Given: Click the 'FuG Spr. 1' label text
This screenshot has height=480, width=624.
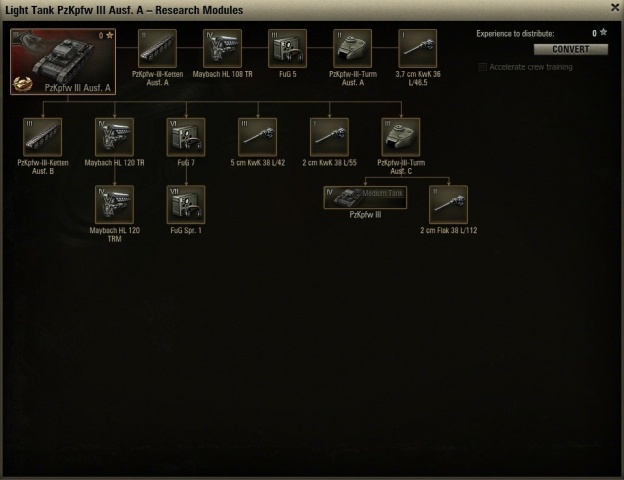Looking at the screenshot, I should pos(186,230).
